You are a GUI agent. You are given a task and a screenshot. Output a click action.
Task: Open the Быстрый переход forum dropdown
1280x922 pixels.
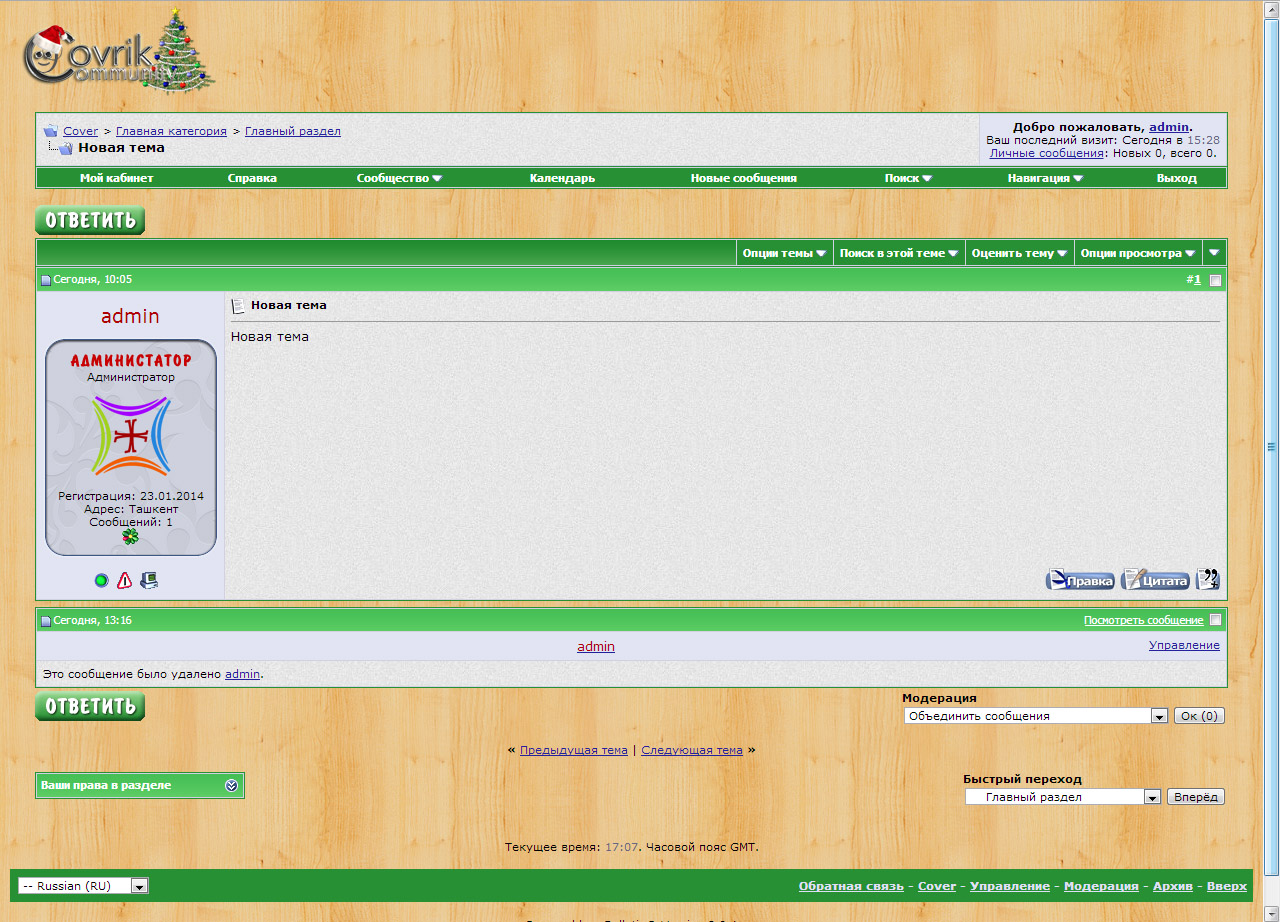point(1062,797)
